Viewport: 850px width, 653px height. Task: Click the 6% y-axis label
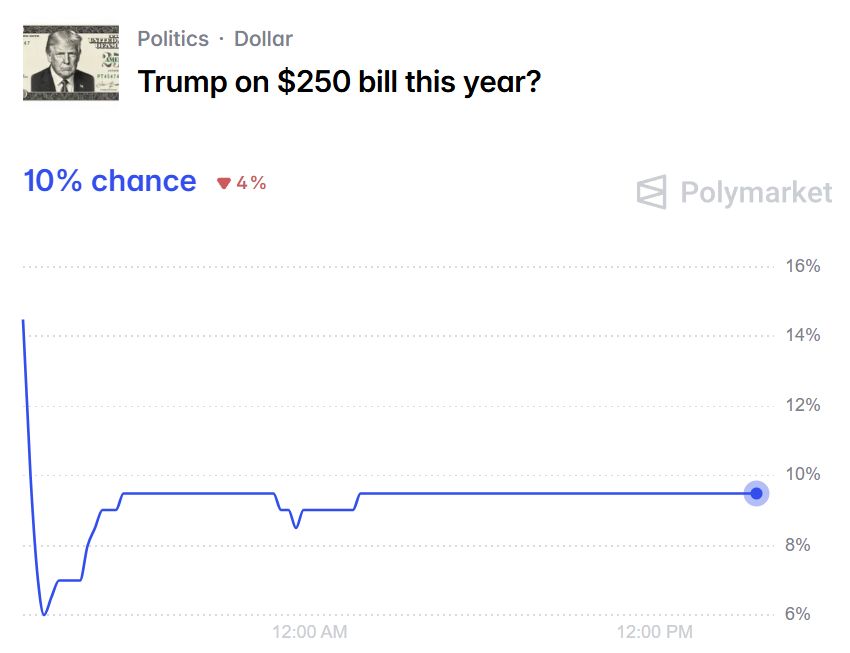pyautogui.click(x=797, y=614)
